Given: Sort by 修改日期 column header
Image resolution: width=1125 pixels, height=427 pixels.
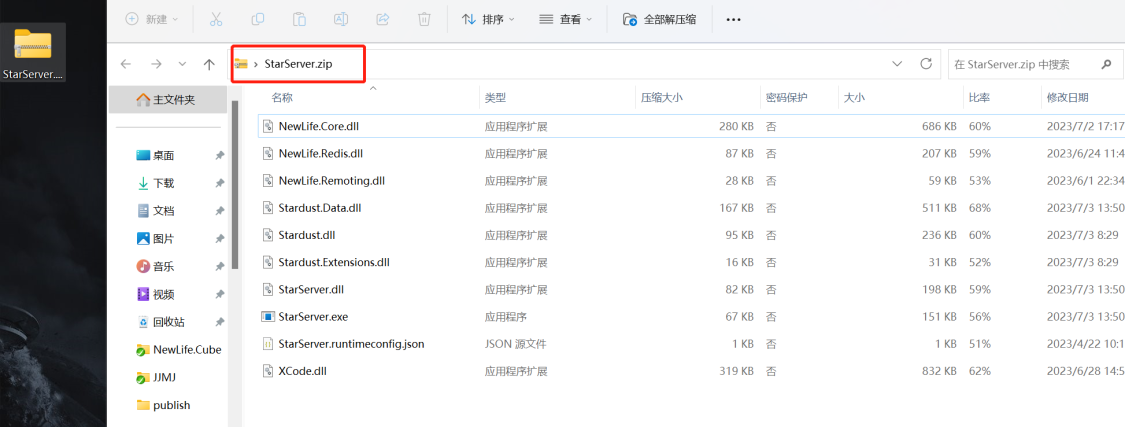Looking at the screenshot, I should point(1068,98).
